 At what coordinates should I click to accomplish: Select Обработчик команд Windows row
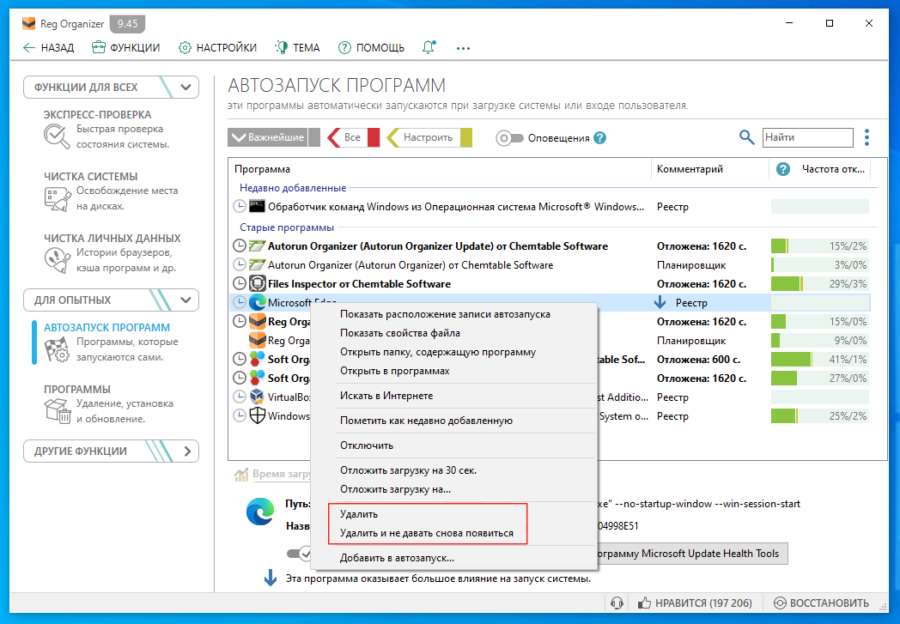coord(551,207)
